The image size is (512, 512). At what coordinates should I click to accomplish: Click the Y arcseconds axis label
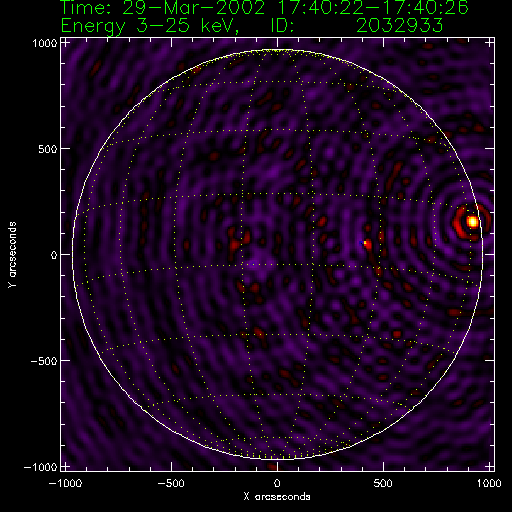(12, 254)
